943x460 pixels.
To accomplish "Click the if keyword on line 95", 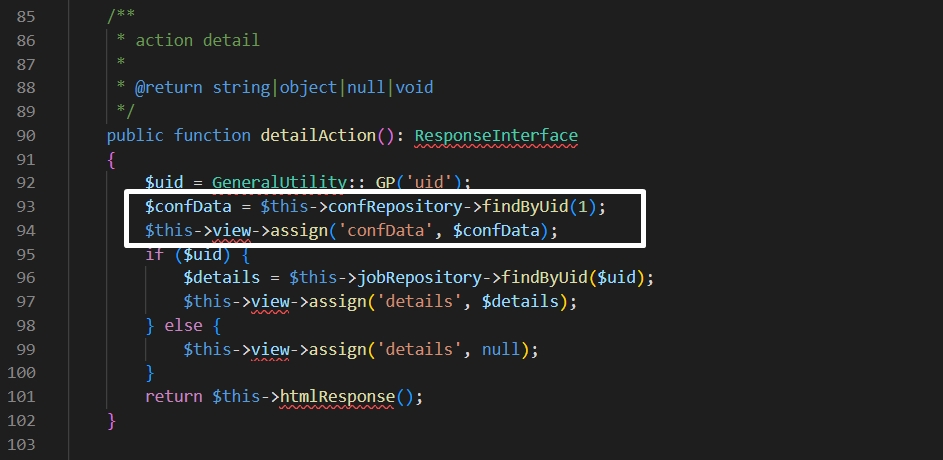I will tap(154, 254).
